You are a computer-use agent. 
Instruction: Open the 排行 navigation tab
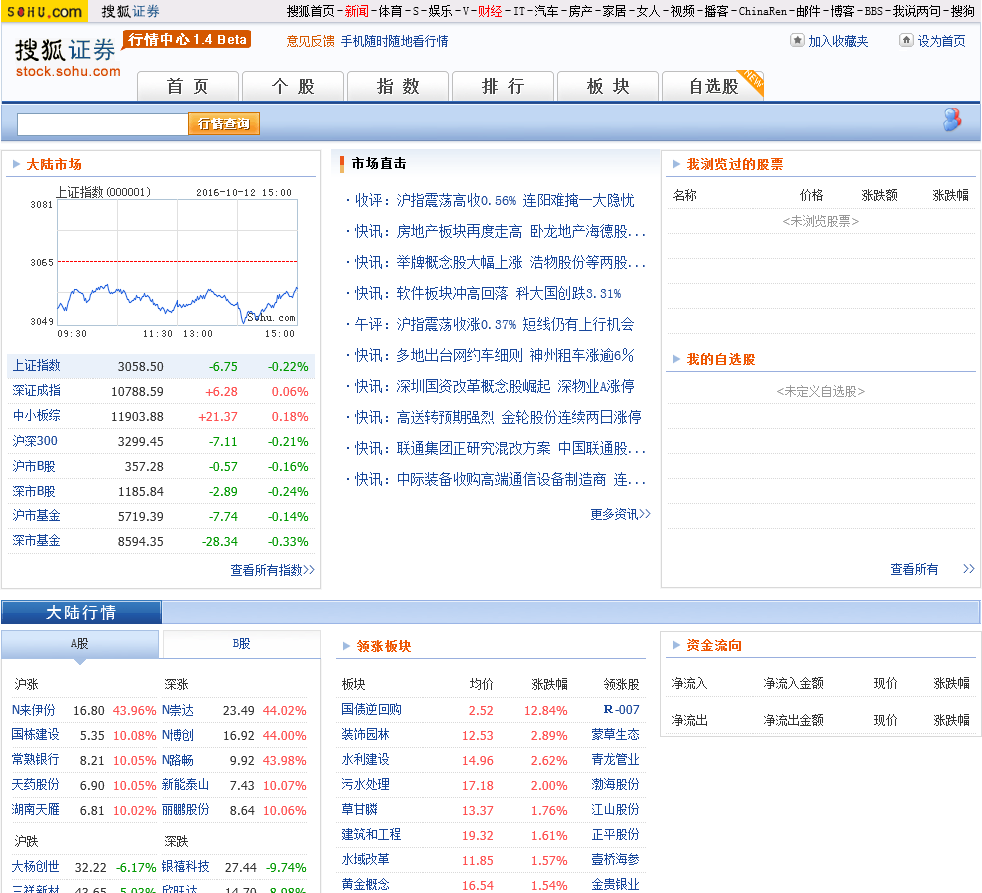(503, 86)
